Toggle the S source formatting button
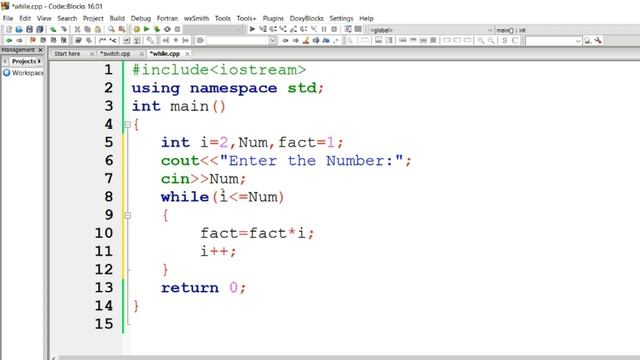Image resolution: width=640 pixels, height=360 pixels. coord(505,40)
